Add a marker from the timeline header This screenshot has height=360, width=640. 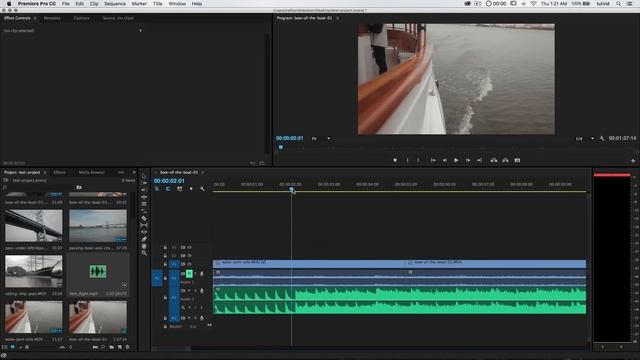tap(191, 189)
